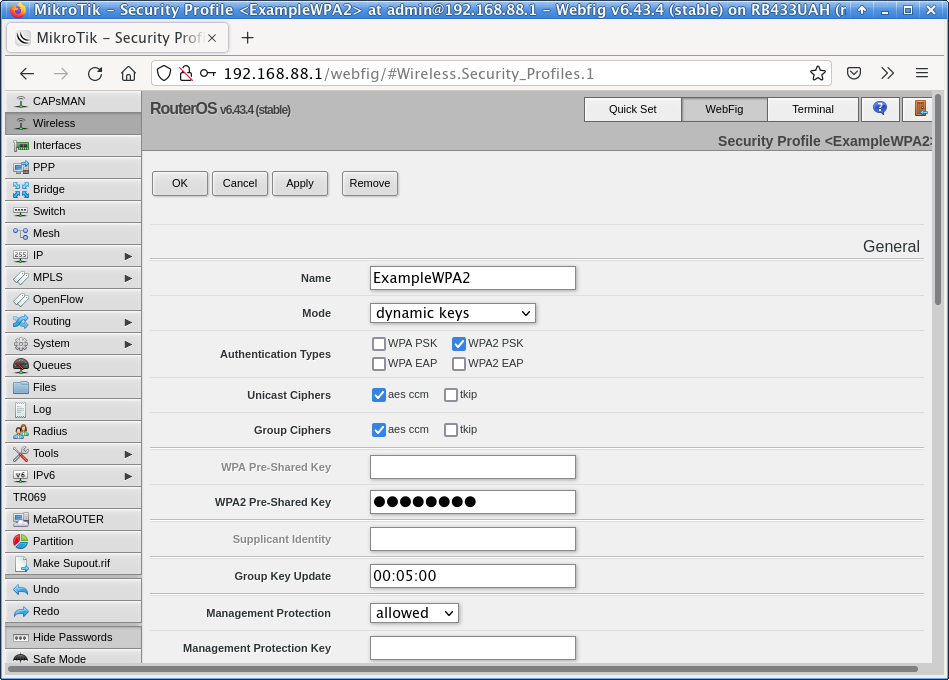Image resolution: width=949 pixels, height=680 pixels.
Task: Click the browser home icon
Action: coord(128,73)
